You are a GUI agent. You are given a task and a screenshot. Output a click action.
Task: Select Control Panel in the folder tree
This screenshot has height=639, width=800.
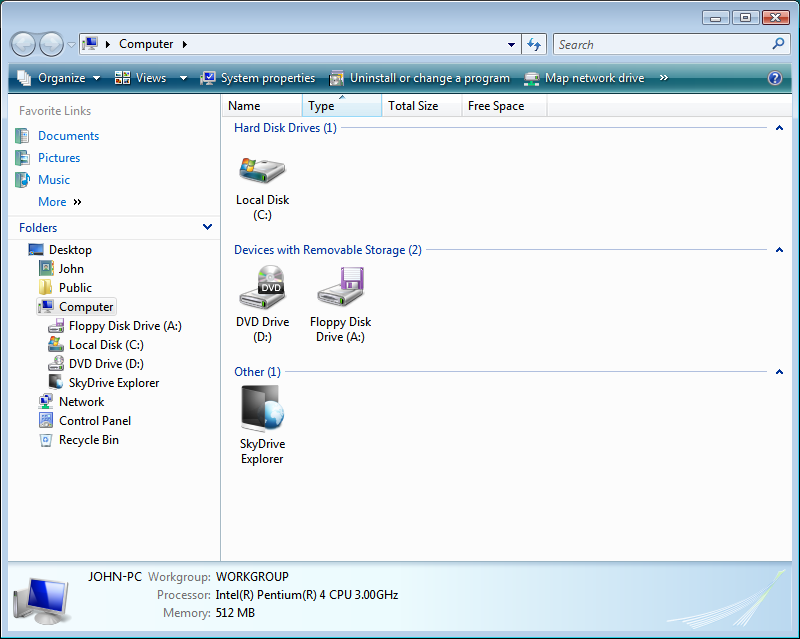(x=94, y=421)
